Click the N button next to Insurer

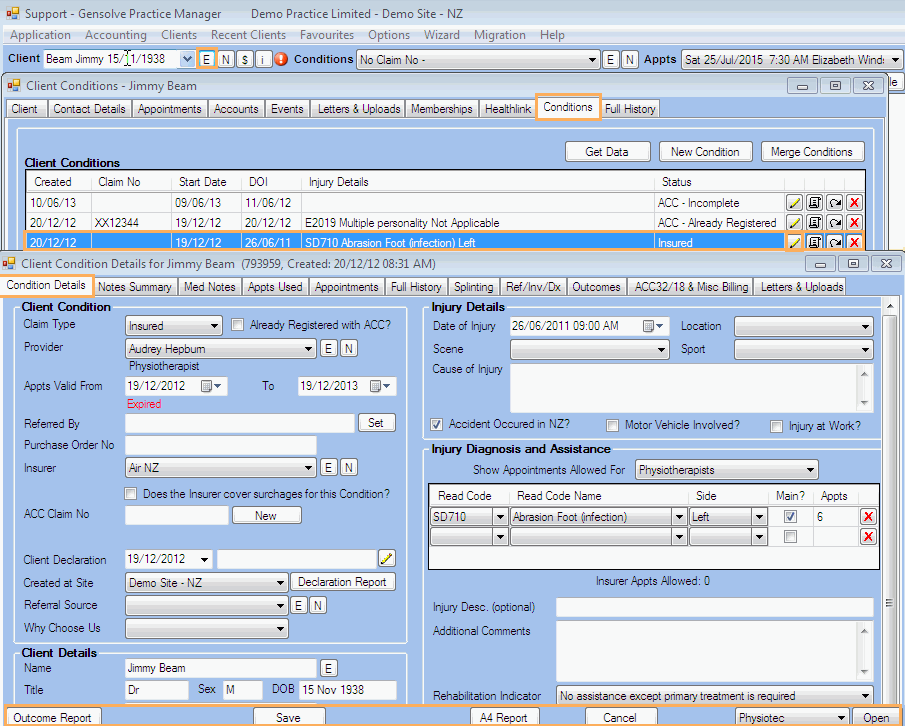(349, 467)
